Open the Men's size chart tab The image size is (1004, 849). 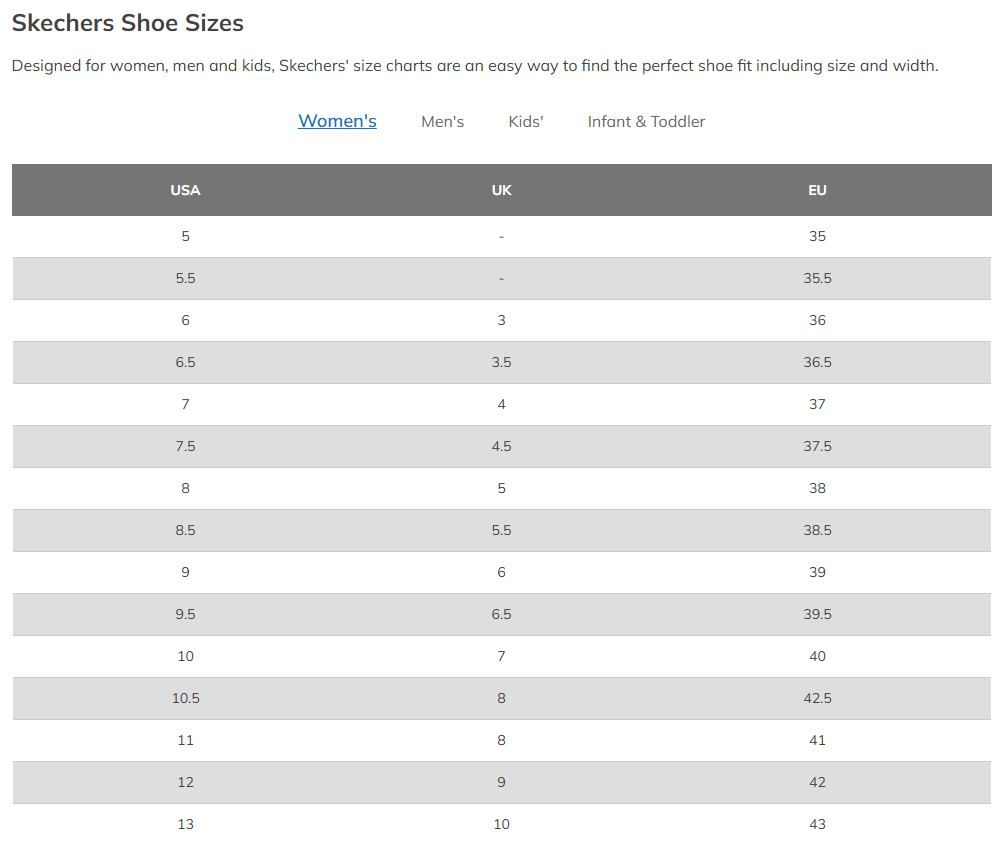click(442, 122)
